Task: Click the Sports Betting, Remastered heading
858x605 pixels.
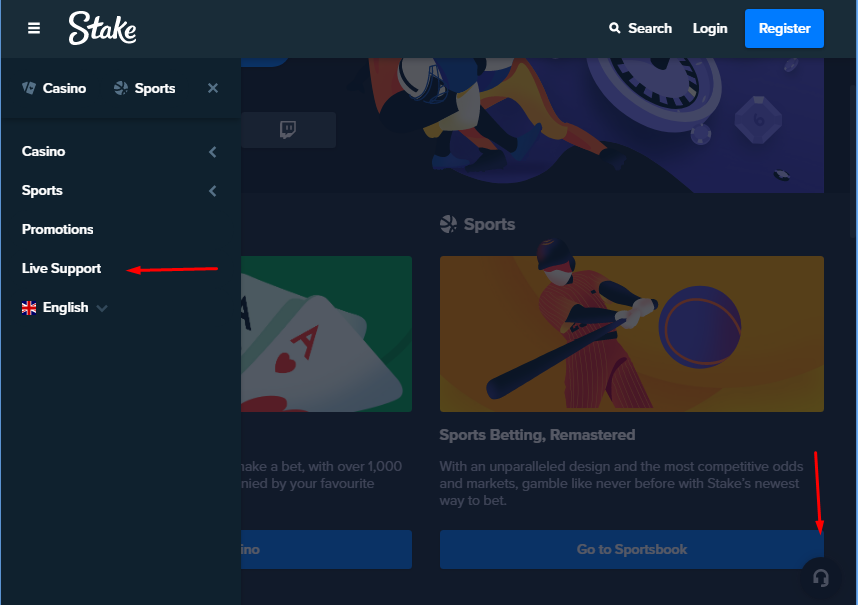Action: (537, 435)
